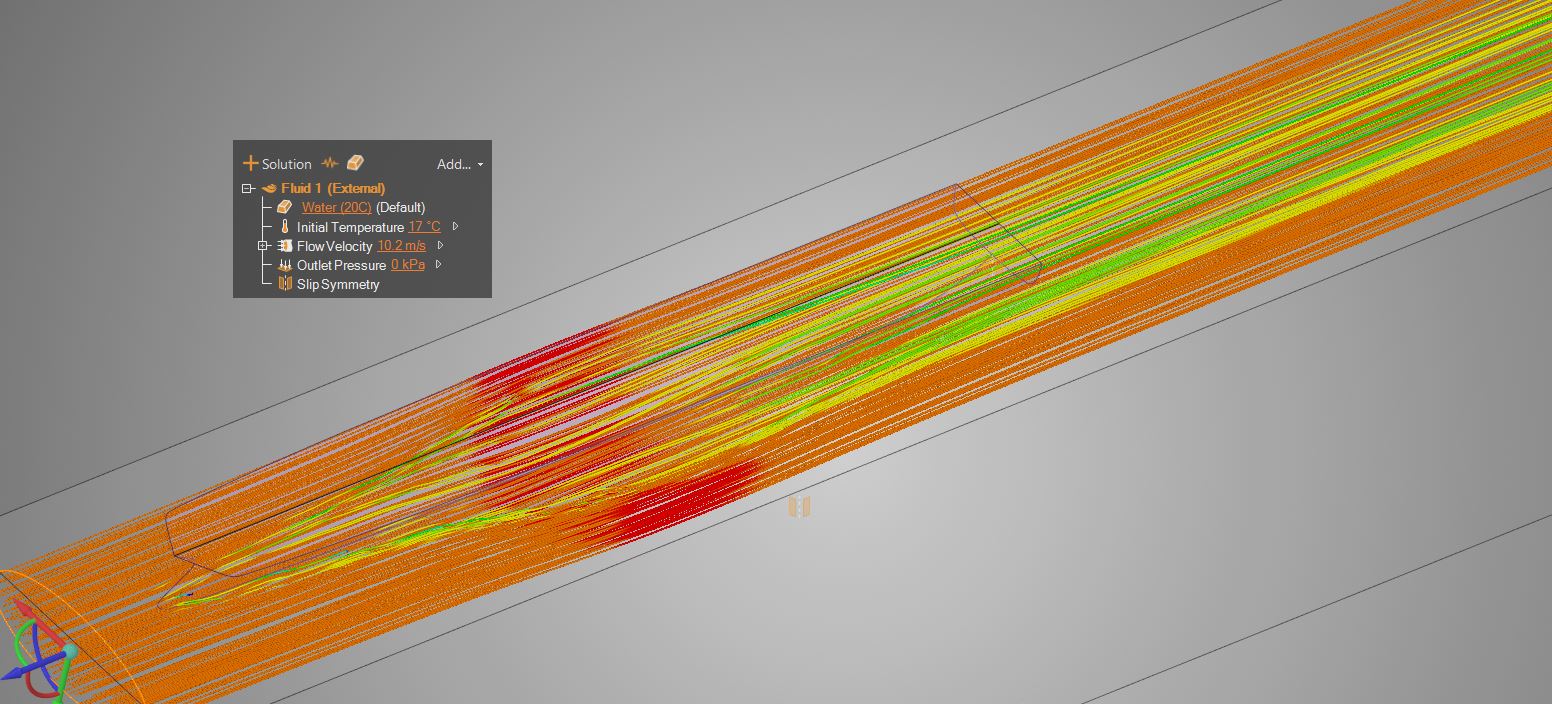
Task: Click the orange plus Solution icon
Action: click(250, 163)
